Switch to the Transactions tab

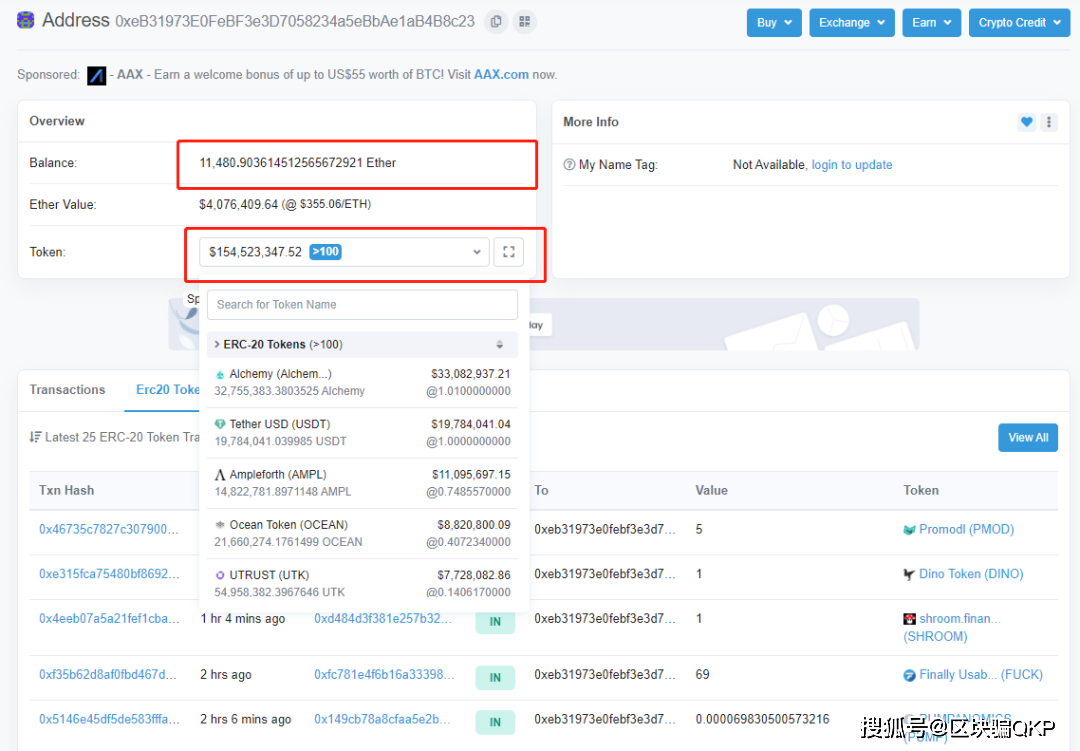click(68, 390)
